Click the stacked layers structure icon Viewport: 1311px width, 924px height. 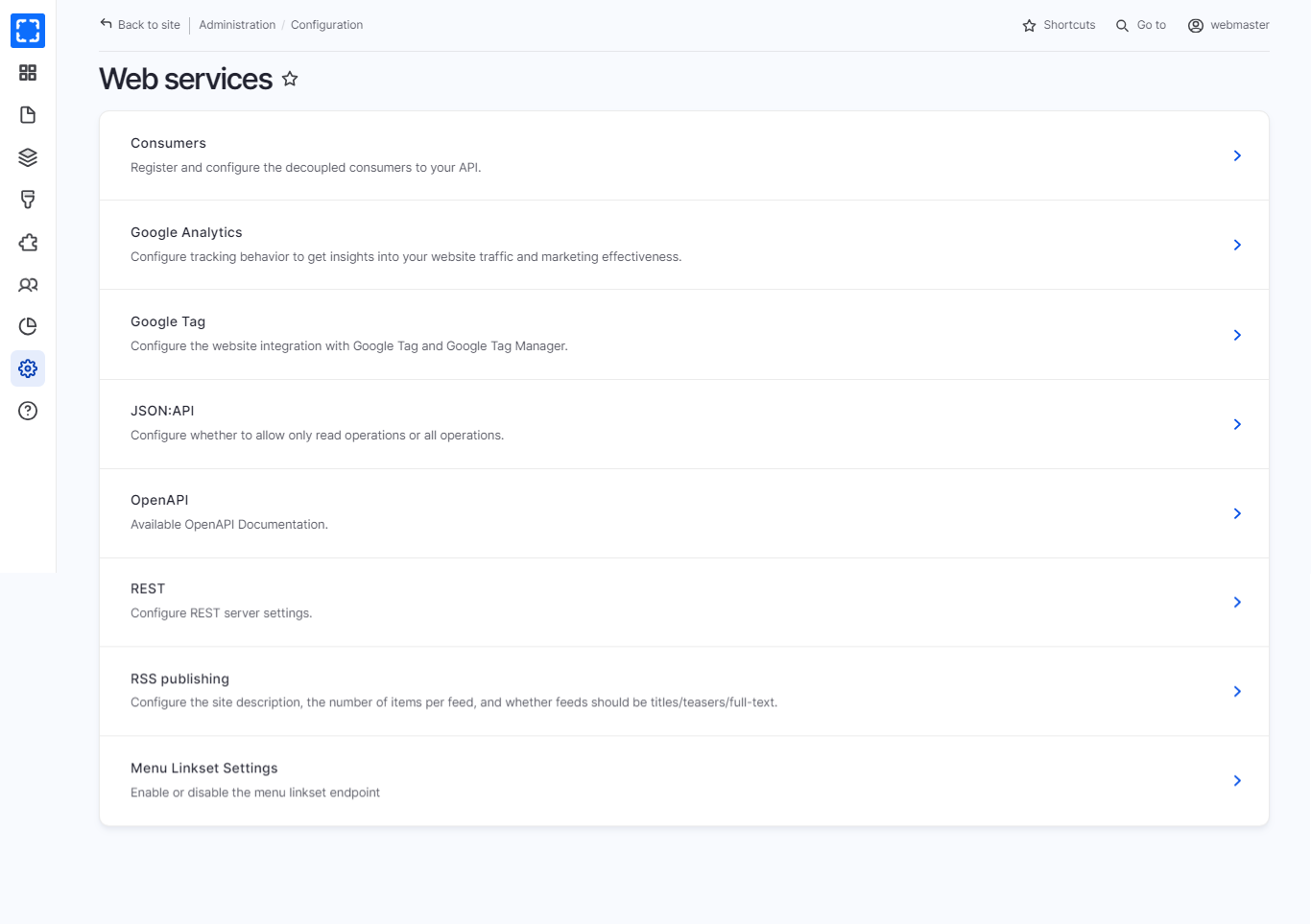tap(28, 157)
